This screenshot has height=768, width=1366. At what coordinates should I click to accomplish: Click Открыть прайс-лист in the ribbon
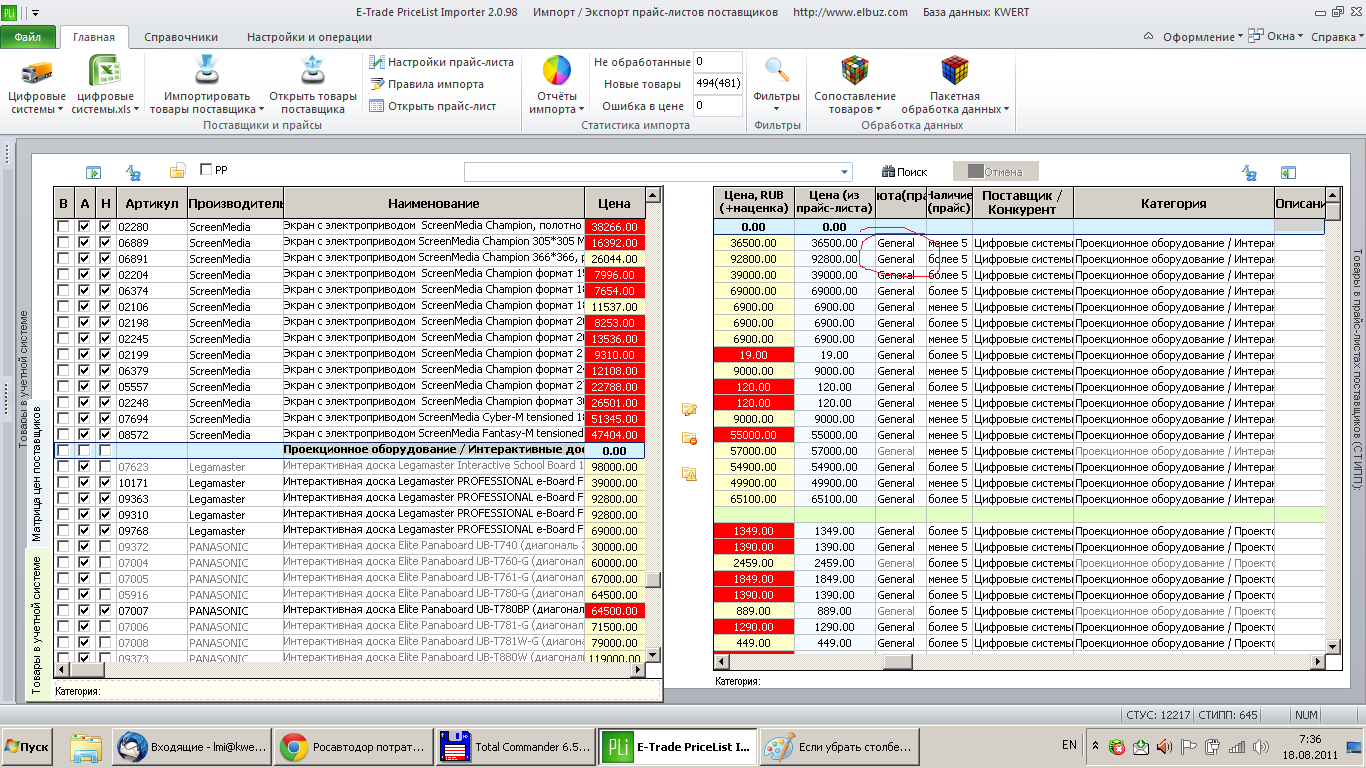coord(432,106)
